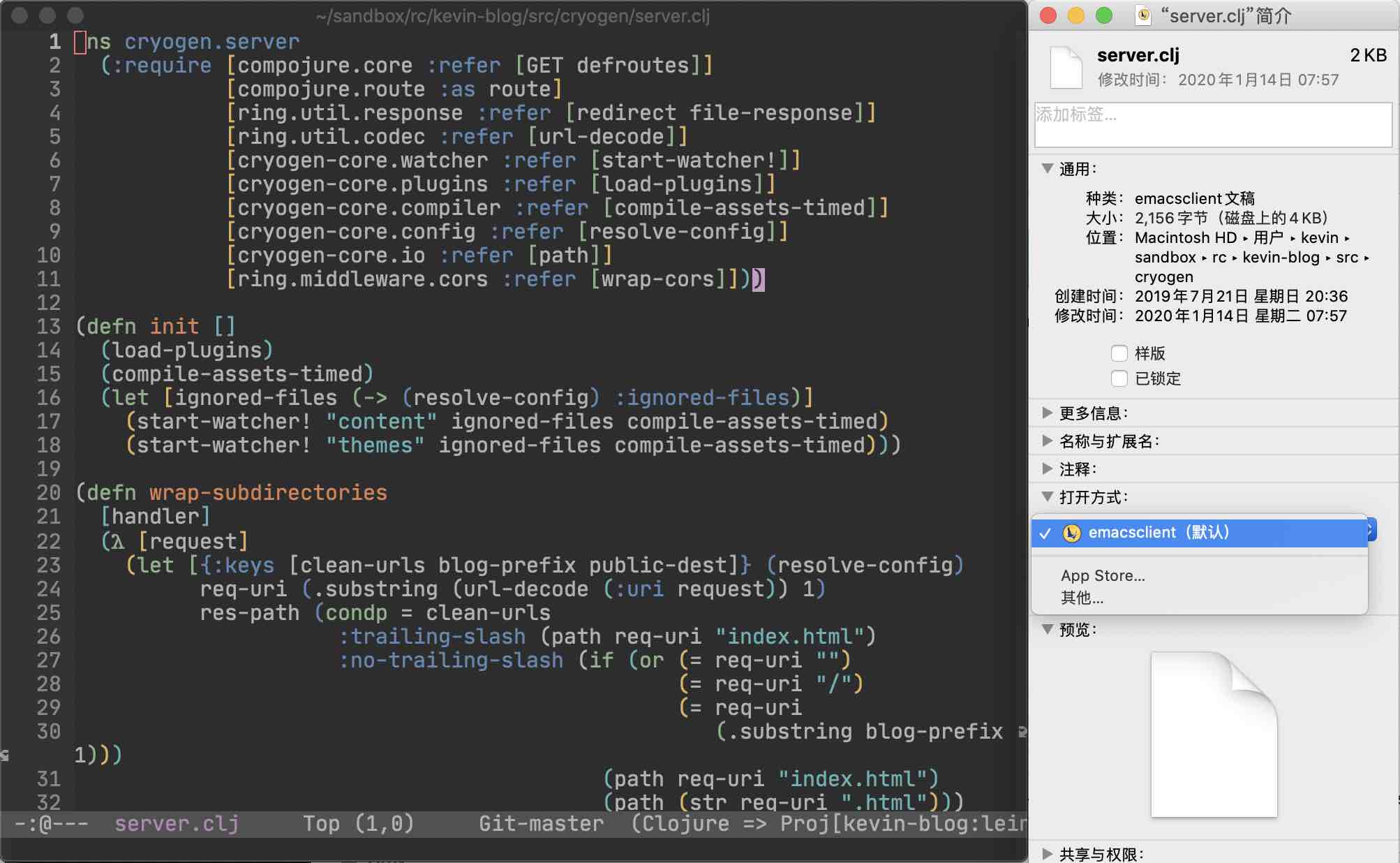Collapse the 预览 section
1400x863 pixels.
point(1047,629)
